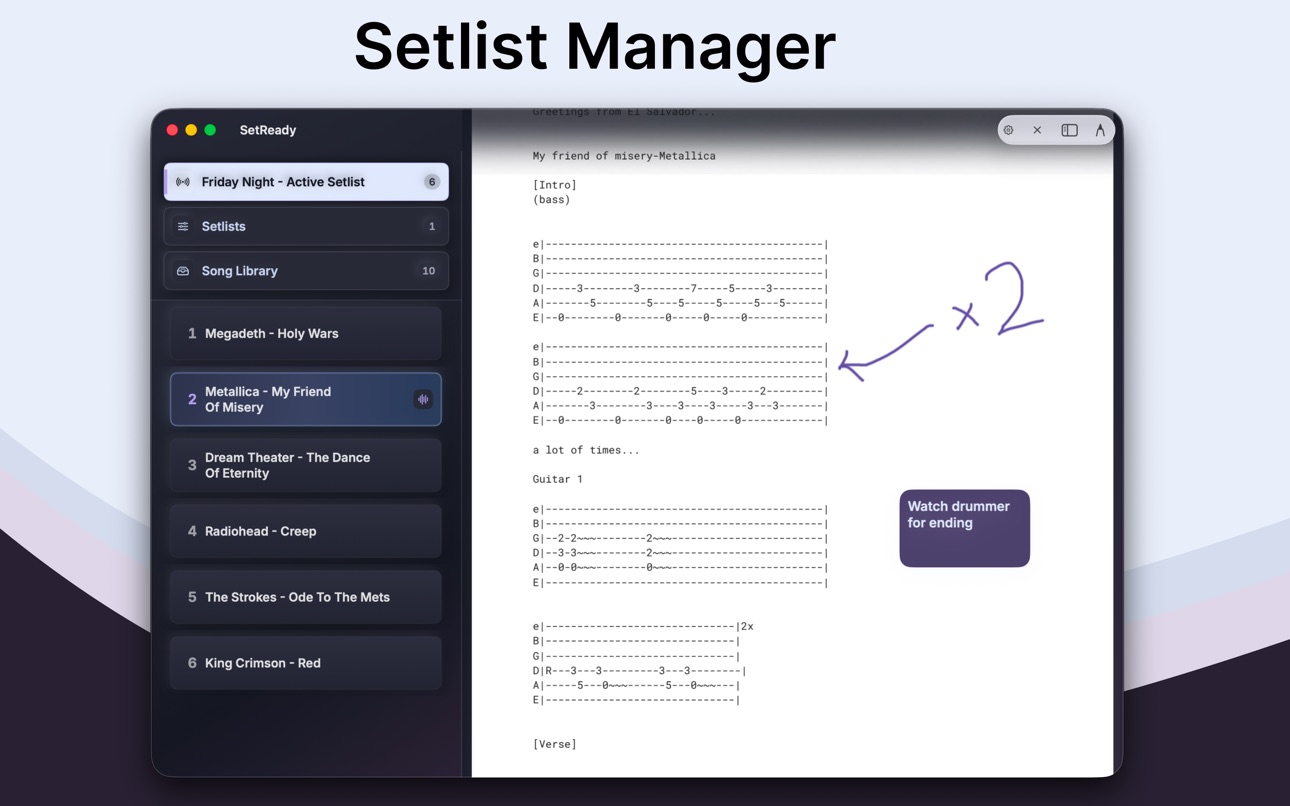Click the X icon in the floating toolbar
Screen dimensions: 1290x806
pos(1037,130)
